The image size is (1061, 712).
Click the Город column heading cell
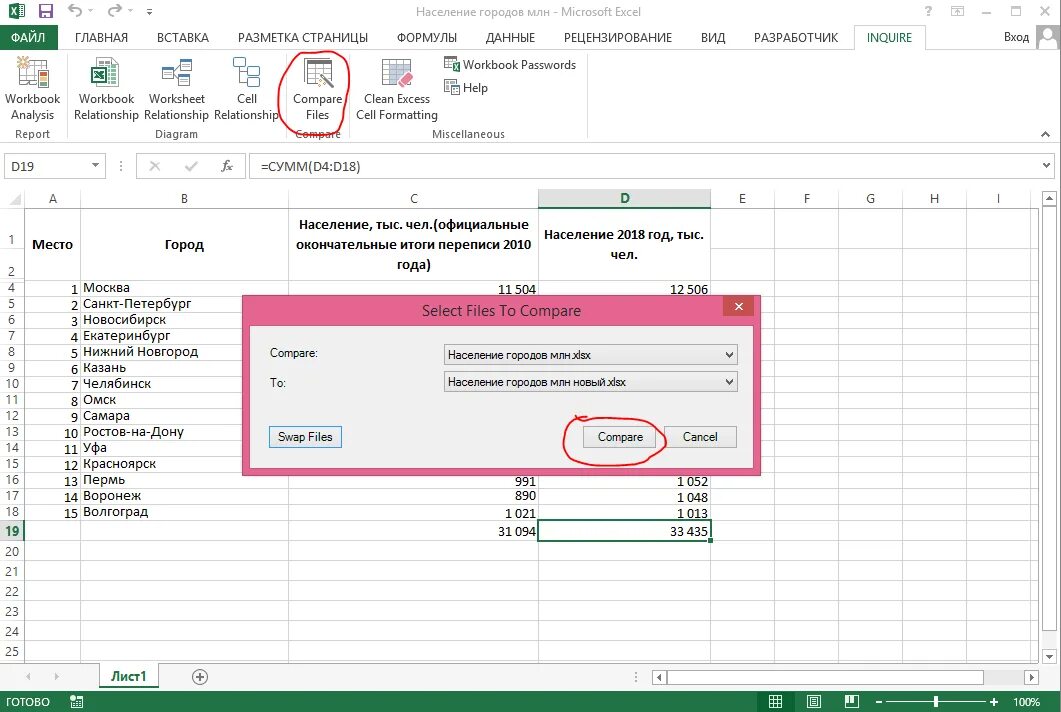(x=184, y=244)
